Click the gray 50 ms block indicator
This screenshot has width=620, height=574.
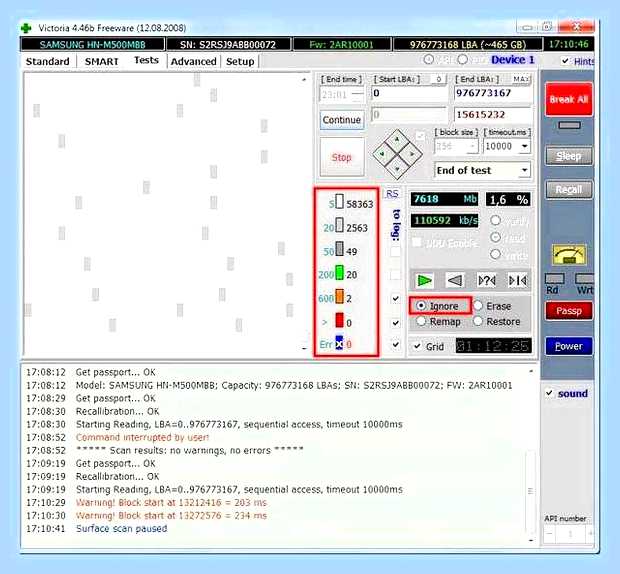(x=339, y=249)
